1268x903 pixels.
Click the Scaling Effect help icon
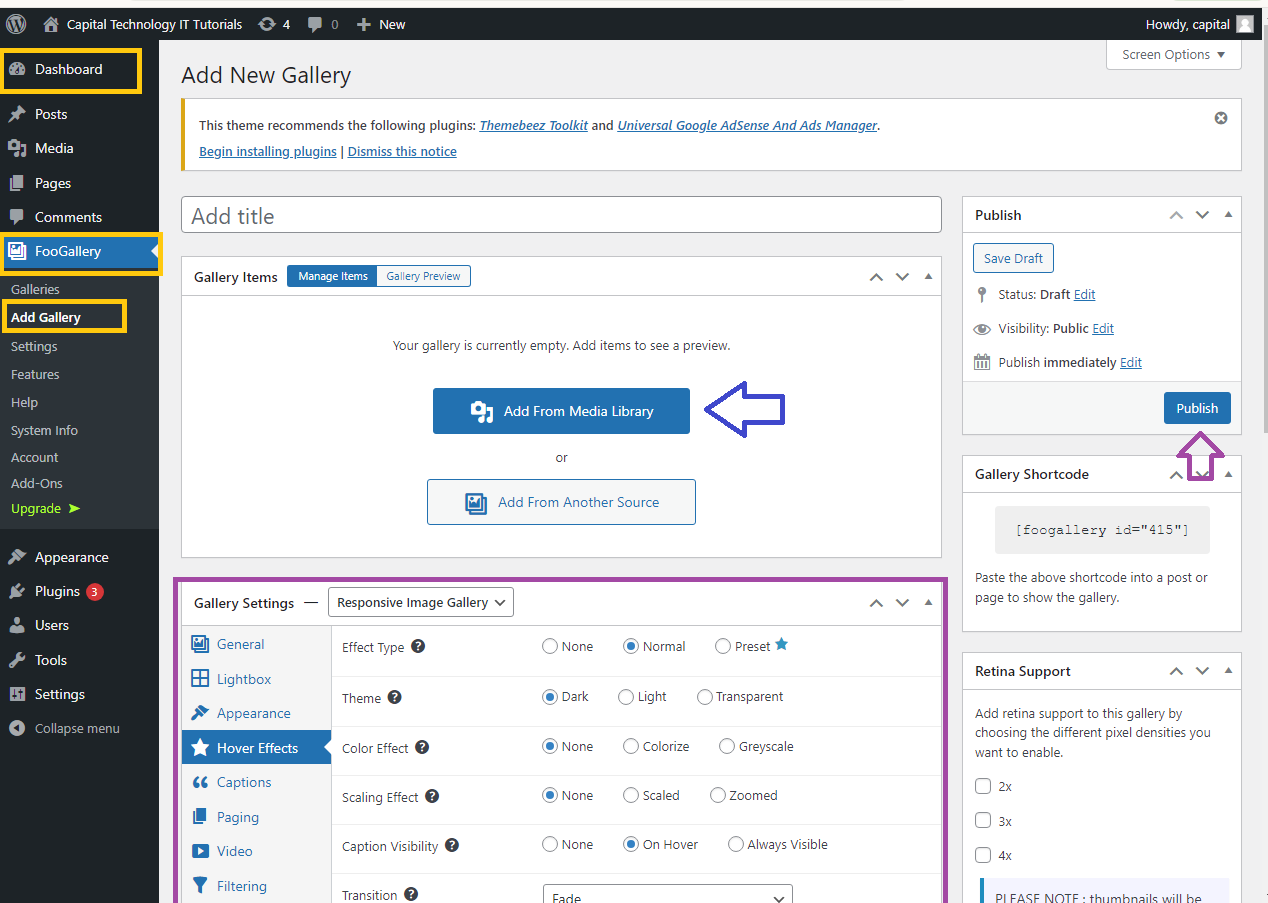[x=432, y=796]
